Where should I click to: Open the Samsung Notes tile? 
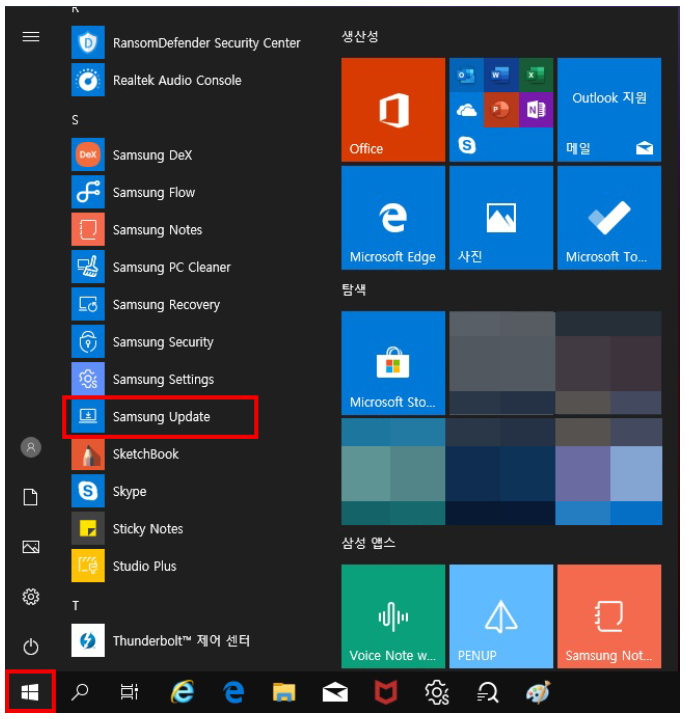(609, 616)
